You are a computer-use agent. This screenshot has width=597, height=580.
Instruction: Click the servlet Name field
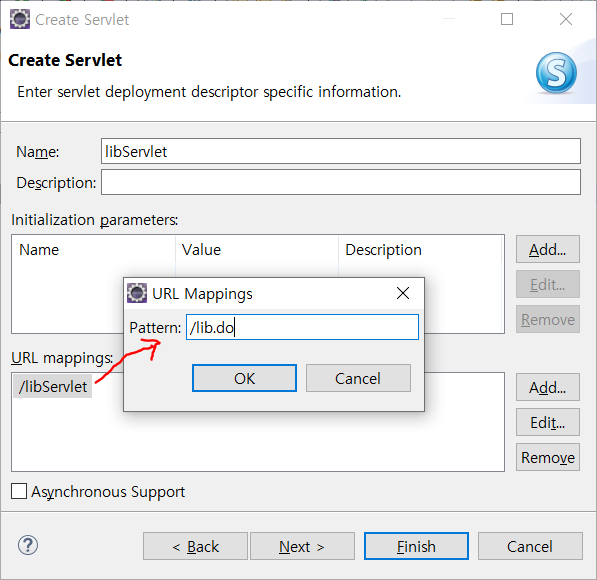(x=341, y=151)
